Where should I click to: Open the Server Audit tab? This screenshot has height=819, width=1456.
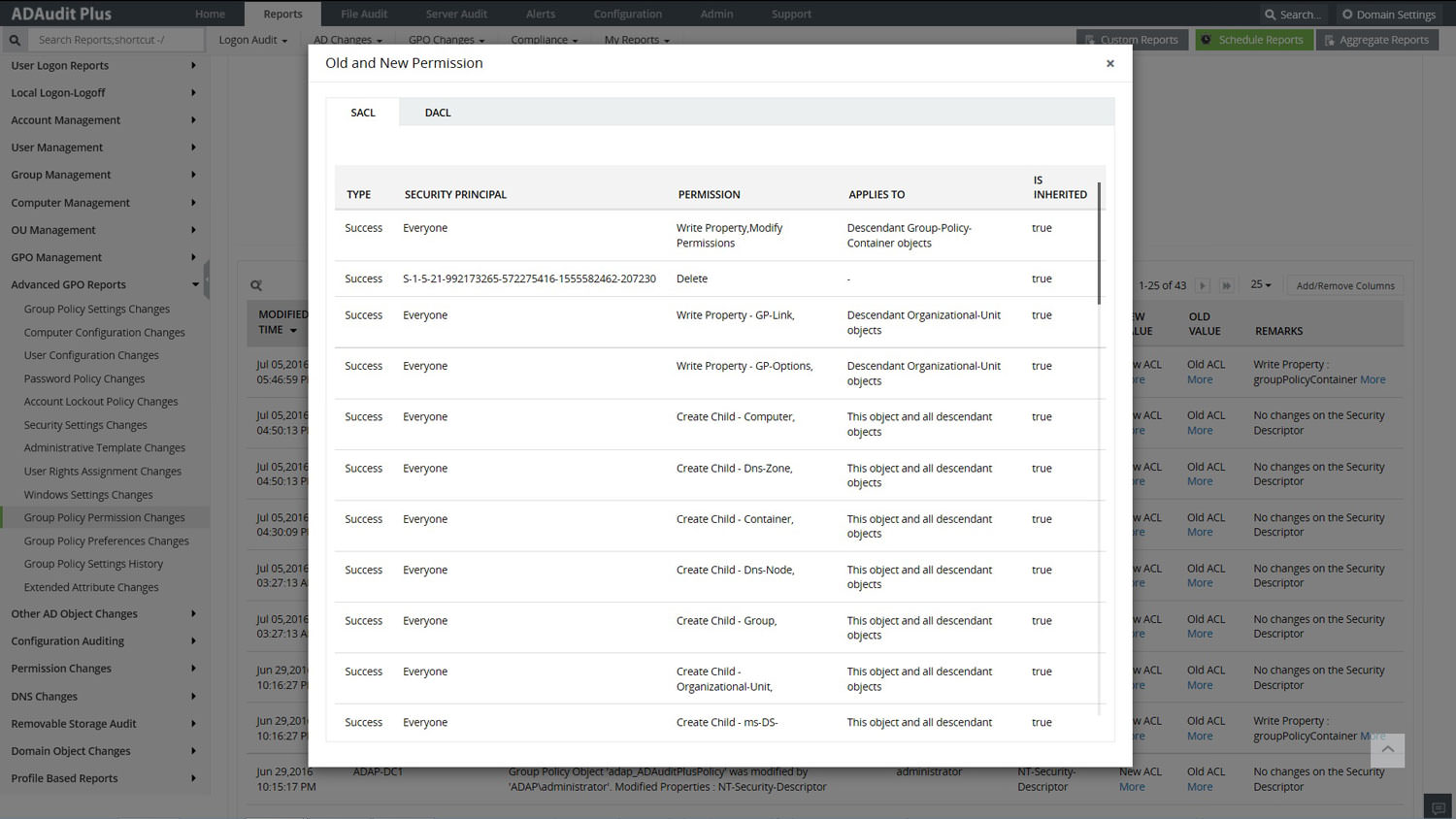456,14
